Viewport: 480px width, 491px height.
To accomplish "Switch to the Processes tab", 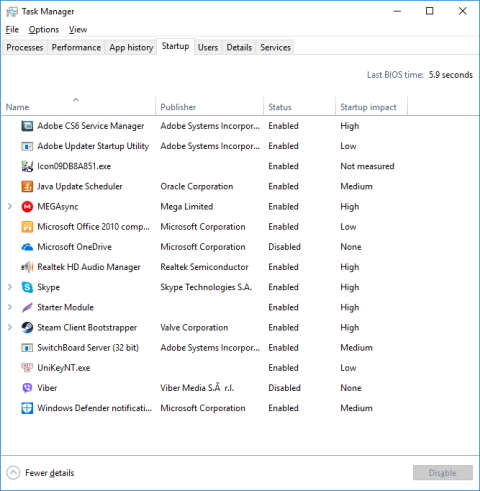I will (25, 47).
